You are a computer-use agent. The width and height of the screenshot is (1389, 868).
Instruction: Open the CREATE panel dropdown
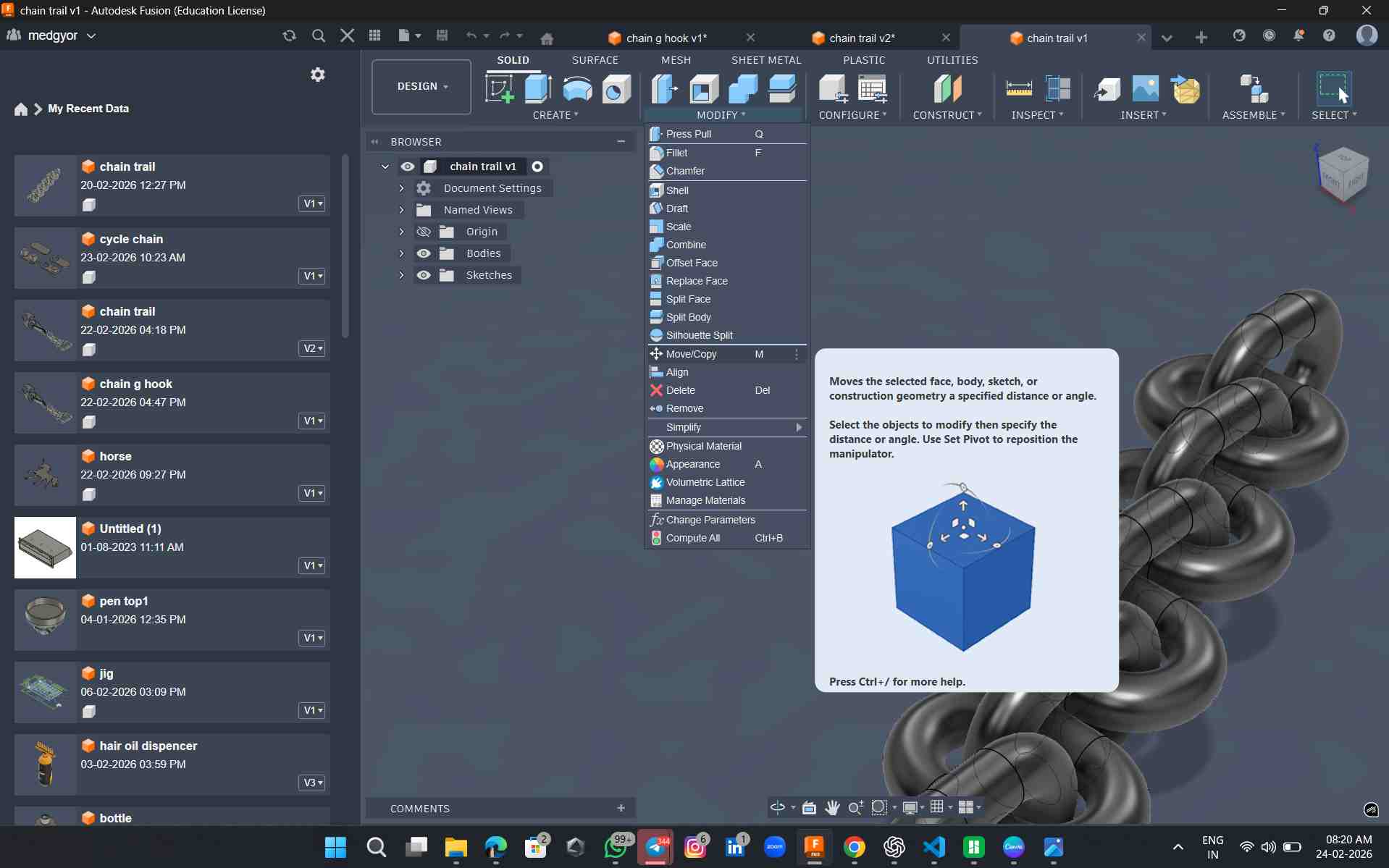coord(555,115)
